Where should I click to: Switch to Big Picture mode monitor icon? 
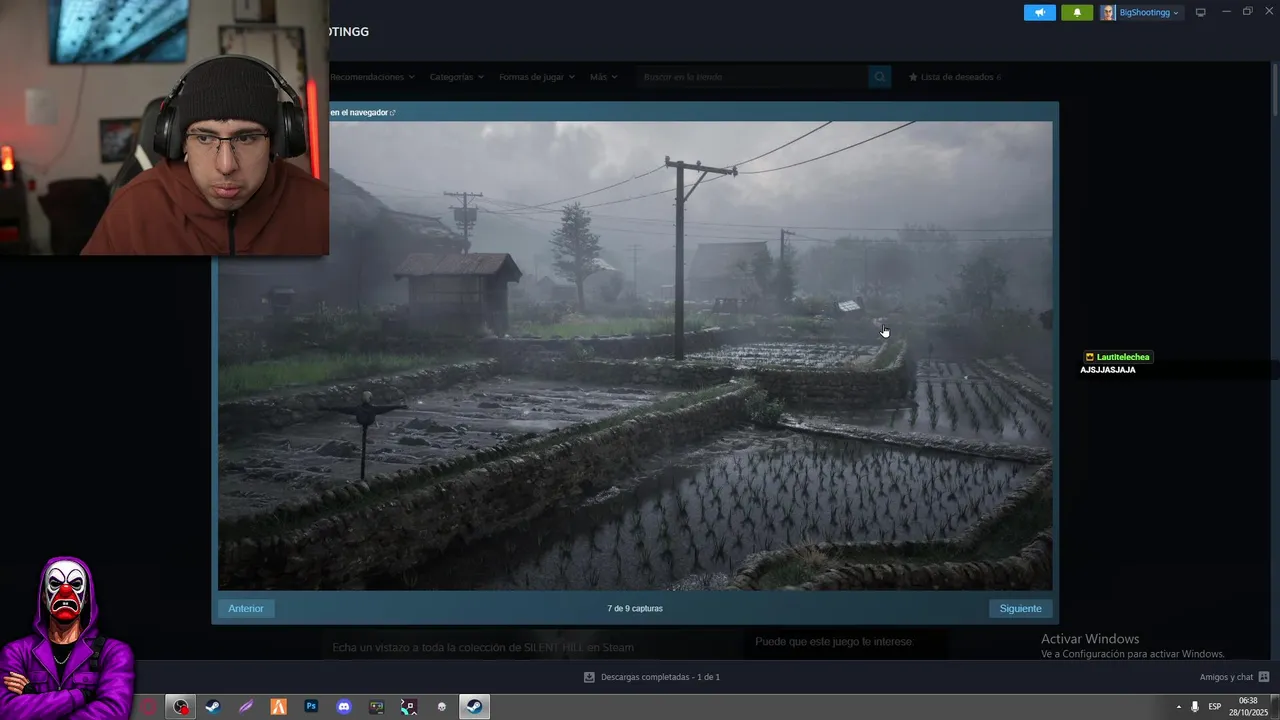pyautogui.click(x=1201, y=13)
